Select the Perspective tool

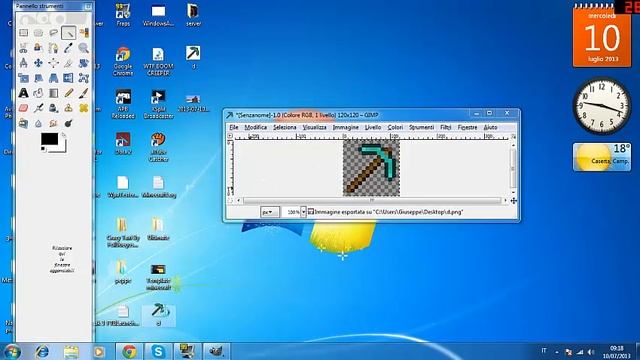[x=53, y=78]
